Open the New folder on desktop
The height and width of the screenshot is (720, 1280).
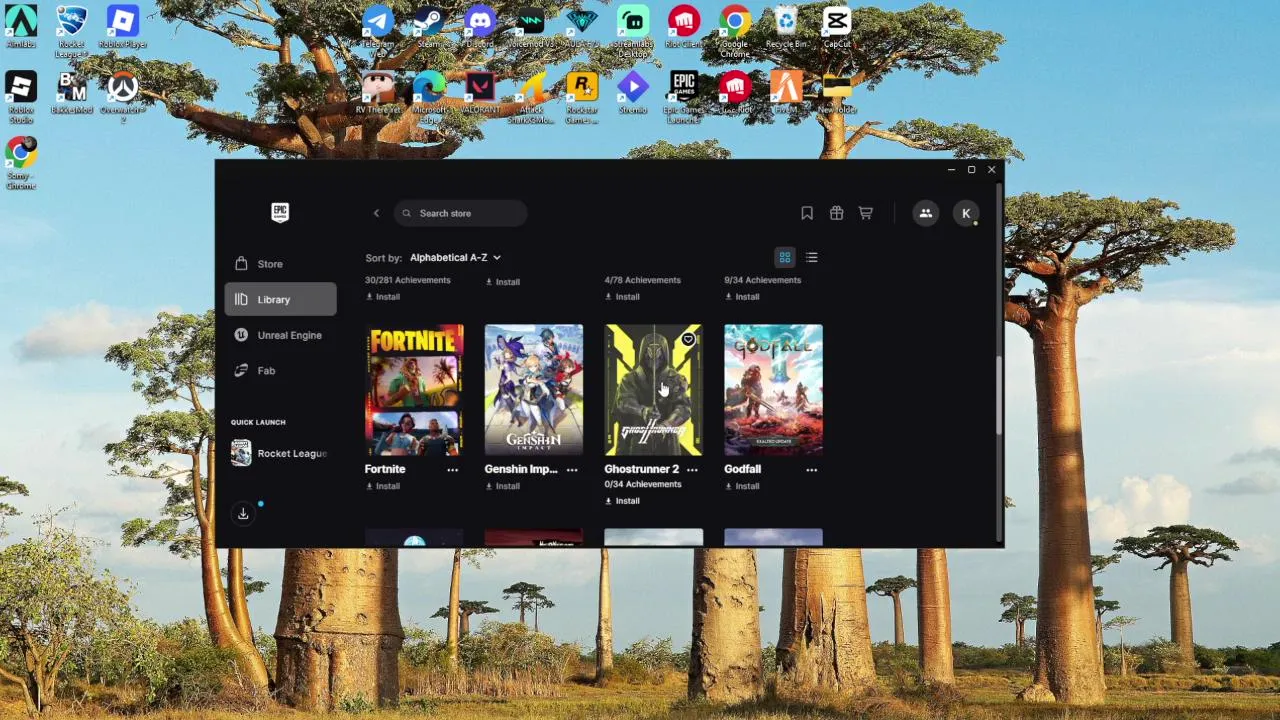coord(837,92)
